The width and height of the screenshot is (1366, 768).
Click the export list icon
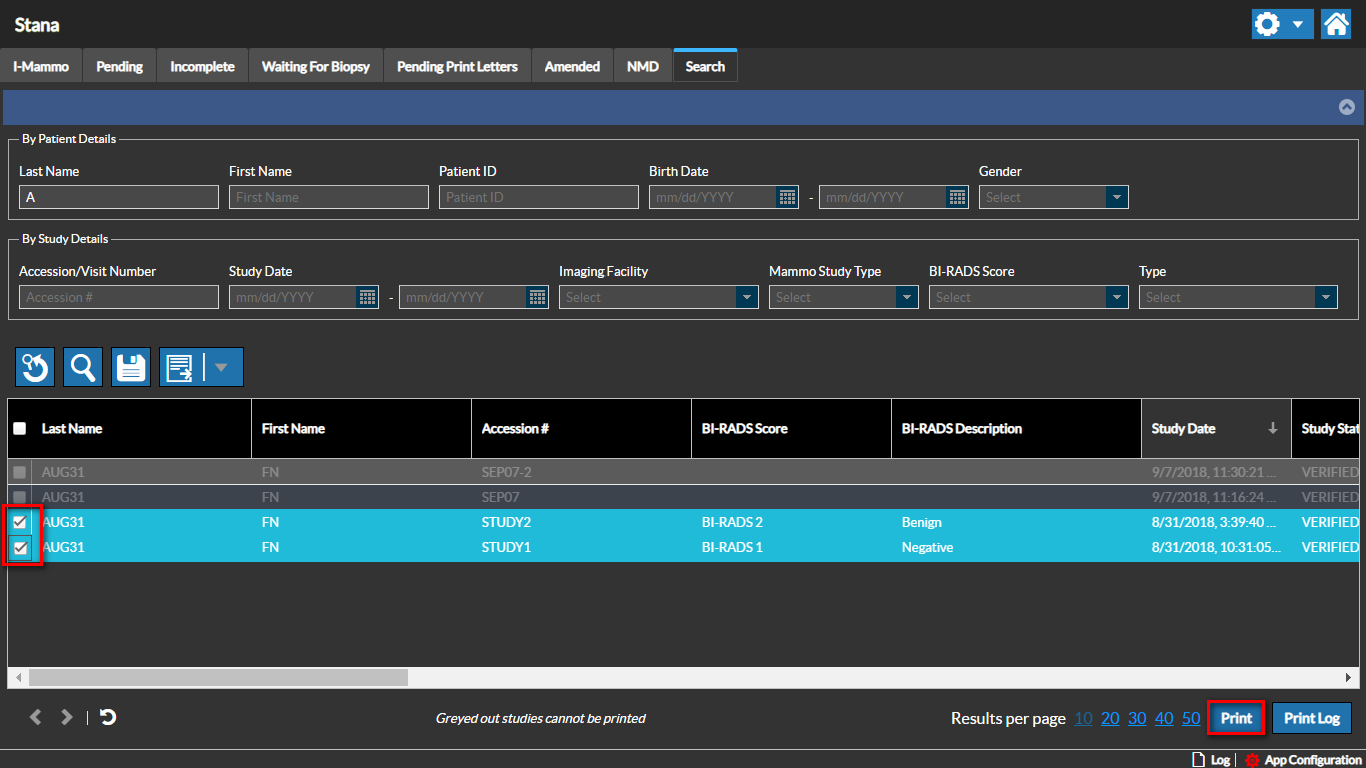tap(181, 367)
